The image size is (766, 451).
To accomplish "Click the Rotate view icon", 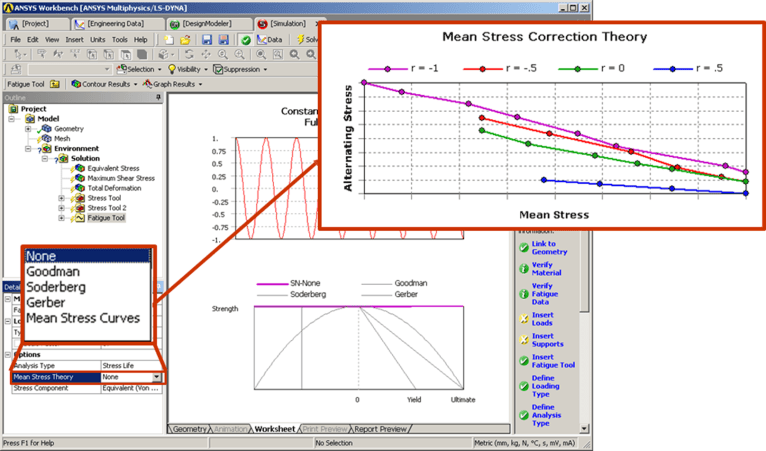I will coord(189,54).
